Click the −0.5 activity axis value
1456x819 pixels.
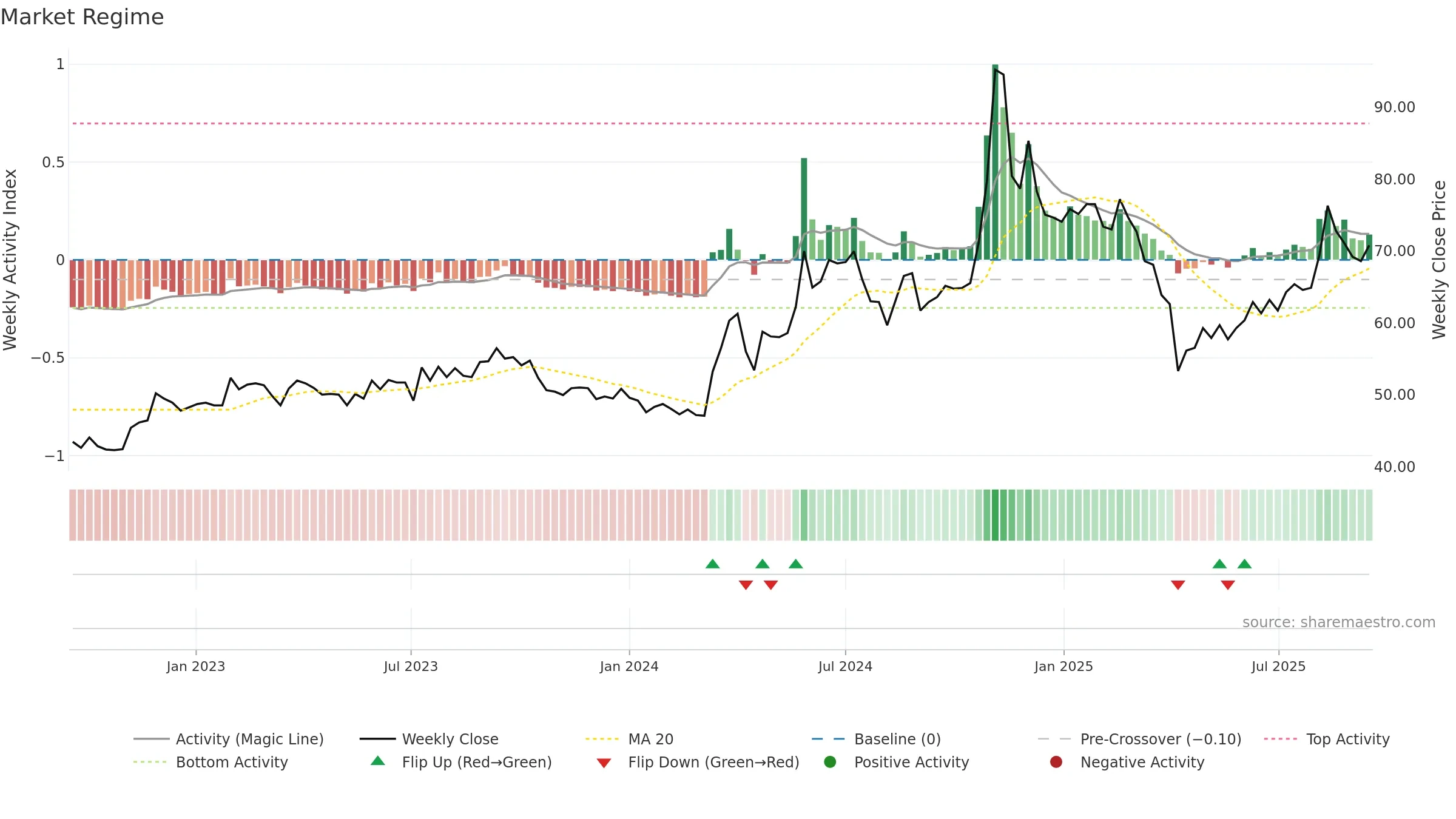click(x=48, y=358)
